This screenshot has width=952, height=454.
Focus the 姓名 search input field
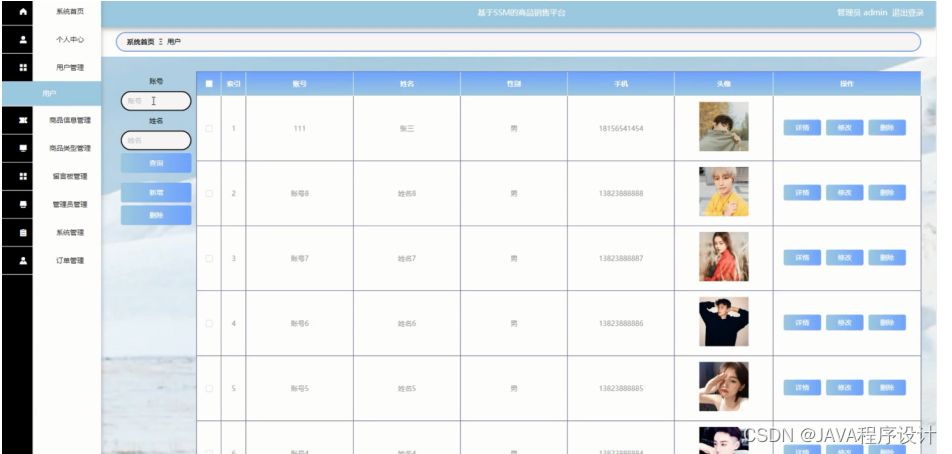[x=156, y=140]
